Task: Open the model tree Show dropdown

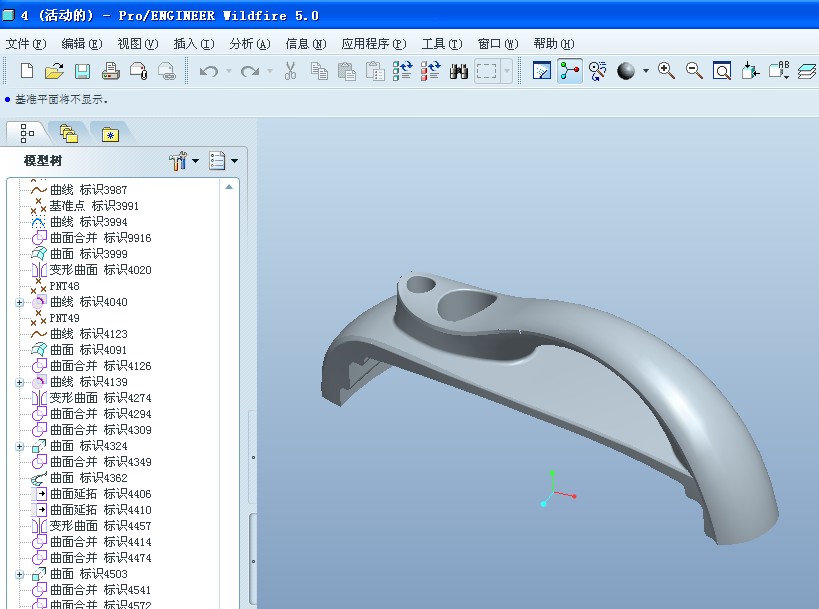Action: click(x=223, y=161)
